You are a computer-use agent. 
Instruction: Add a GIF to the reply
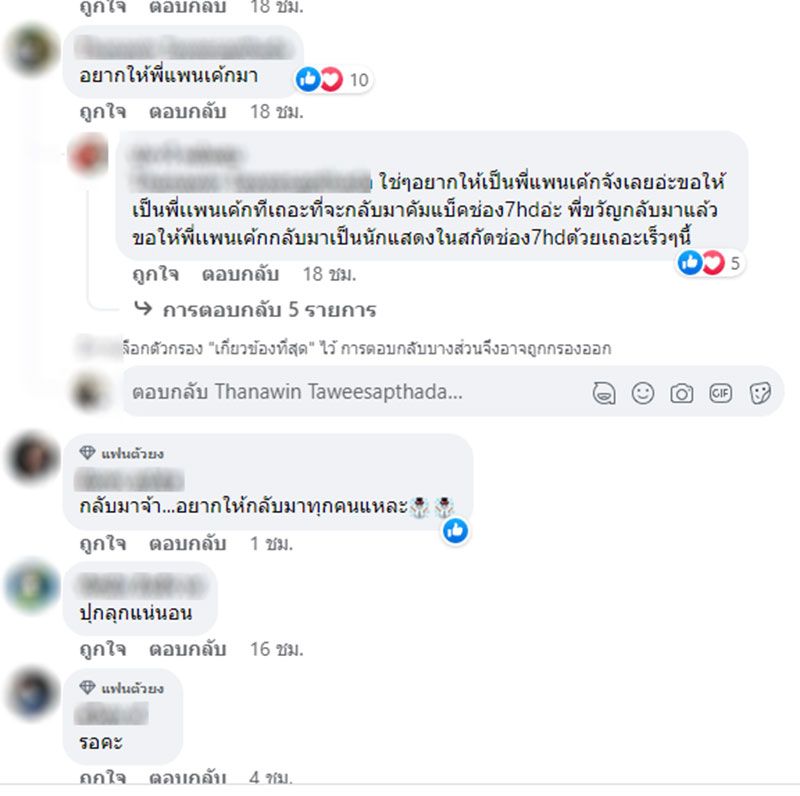(720, 393)
